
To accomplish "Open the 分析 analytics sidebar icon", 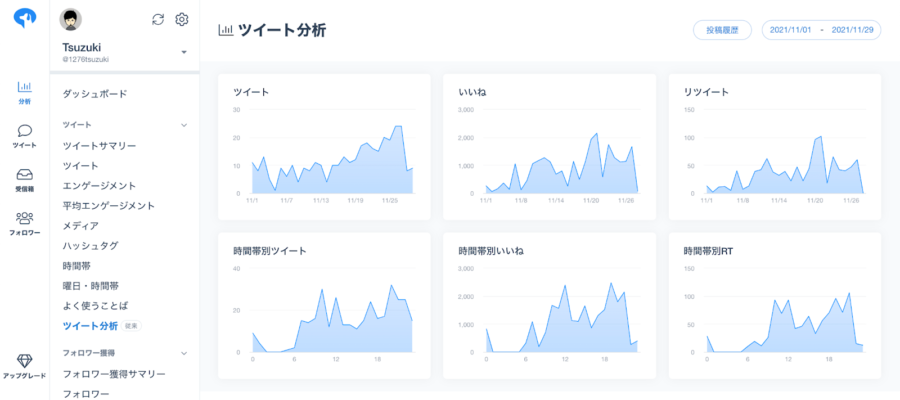I will pyautogui.click(x=25, y=92).
